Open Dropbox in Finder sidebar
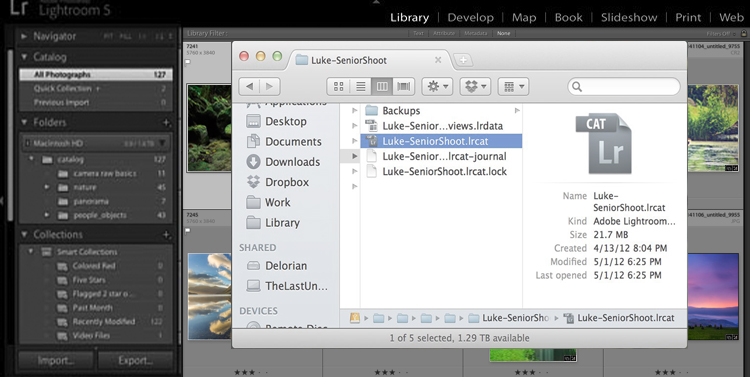750x377 pixels. tap(287, 182)
